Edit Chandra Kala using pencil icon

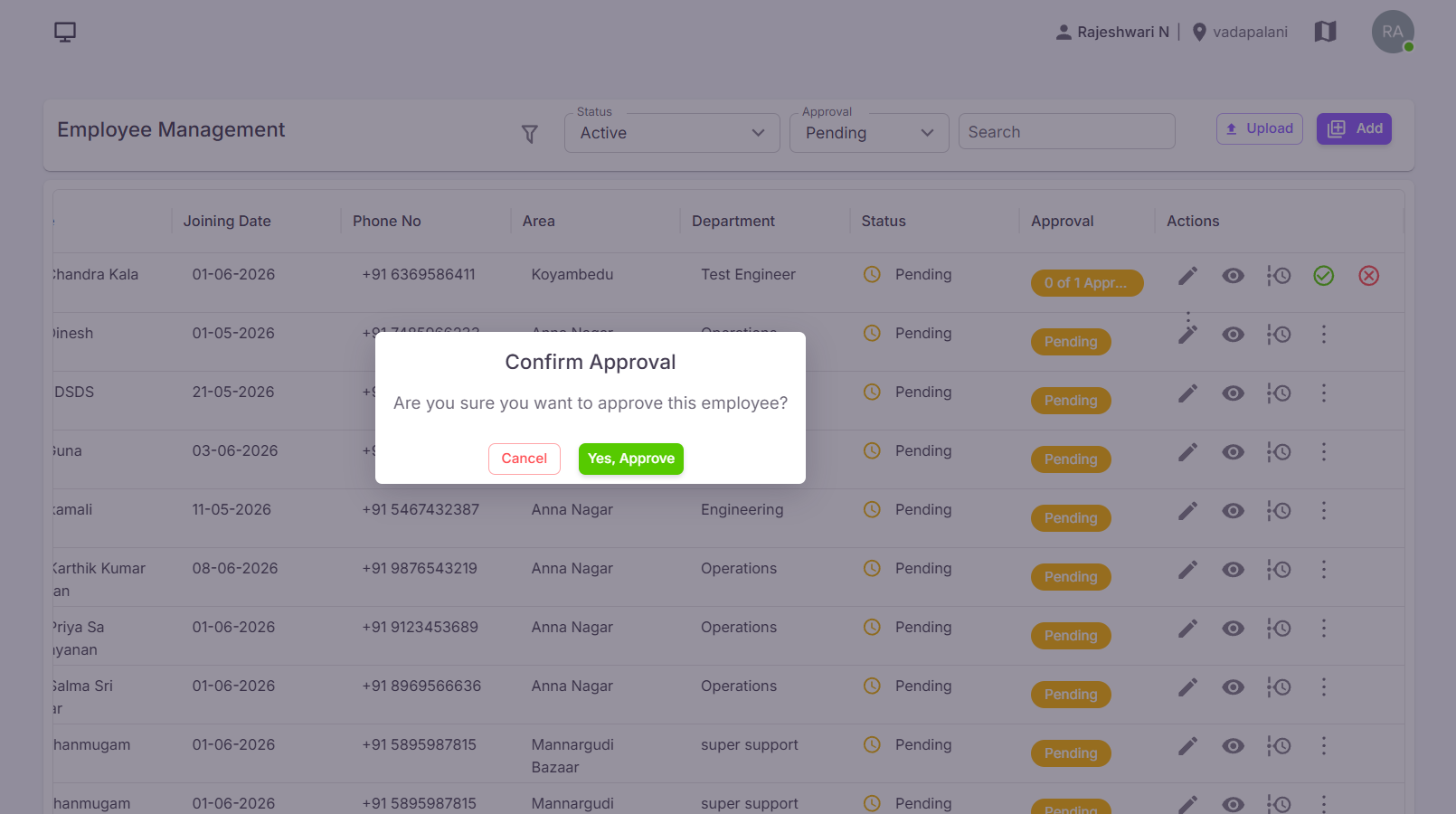point(1187,276)
